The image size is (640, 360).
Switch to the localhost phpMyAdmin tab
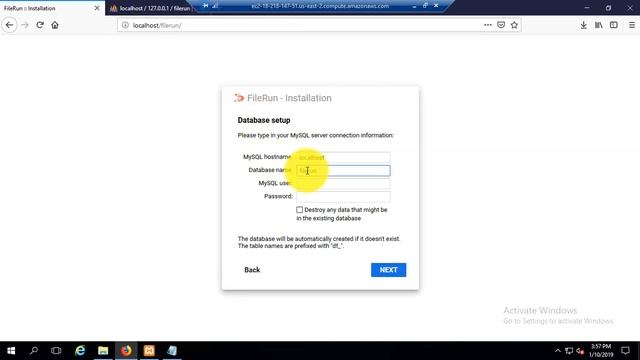150,8
